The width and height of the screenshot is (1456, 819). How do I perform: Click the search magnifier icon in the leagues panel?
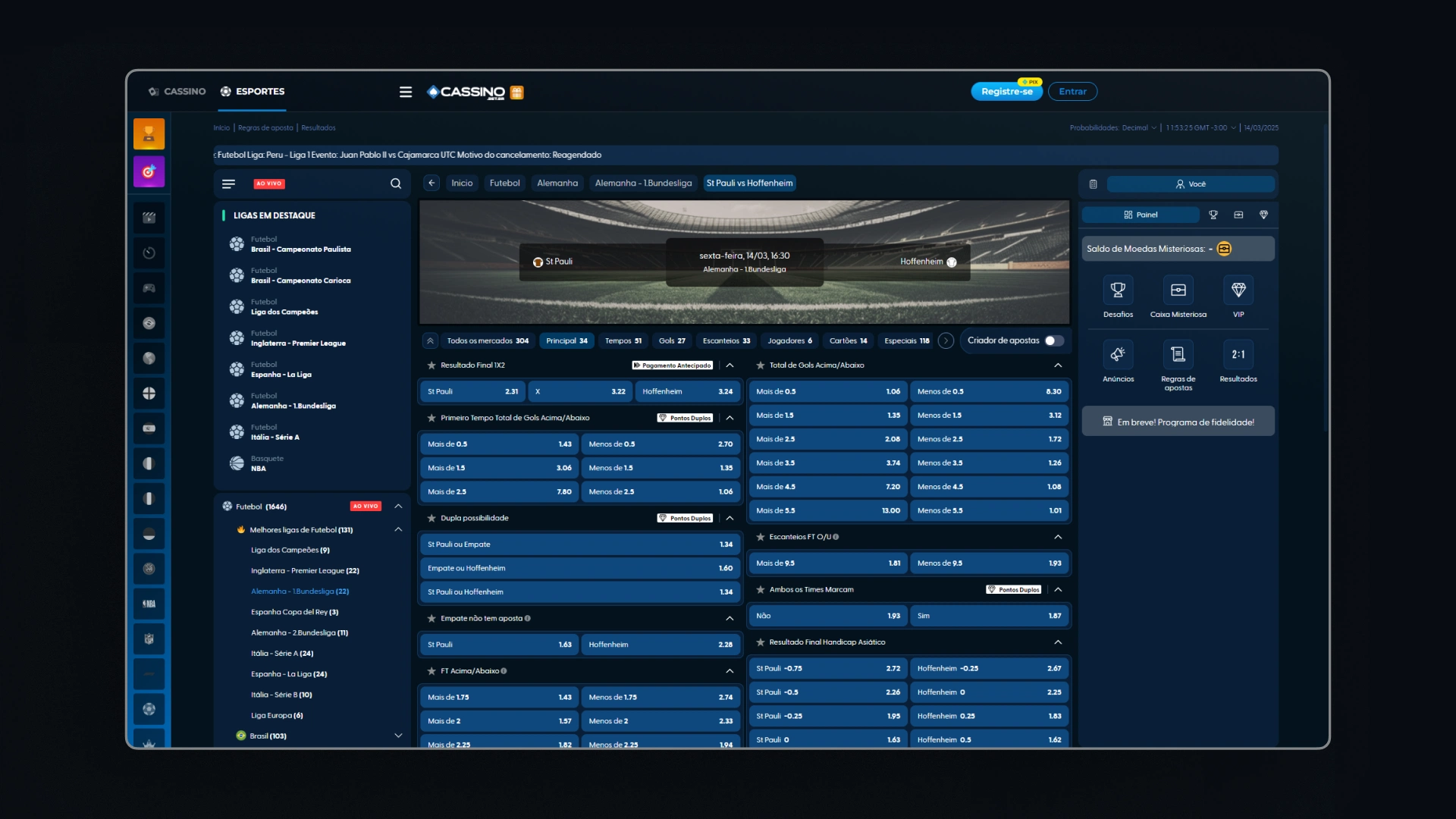click(395, 184)
